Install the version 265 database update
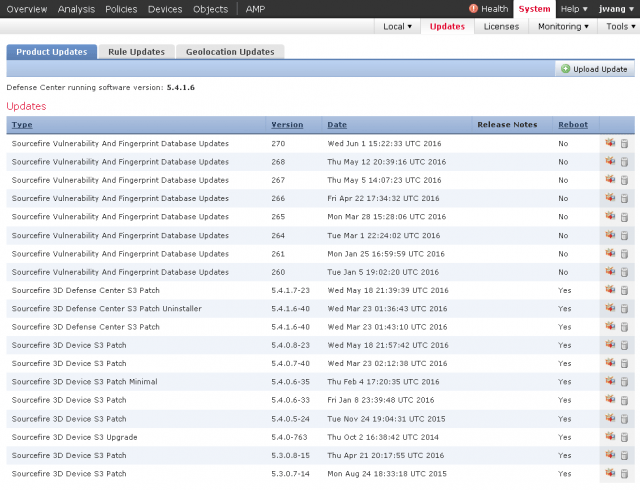The width and height of the screenshot is (640, 490). pos(610,216)
